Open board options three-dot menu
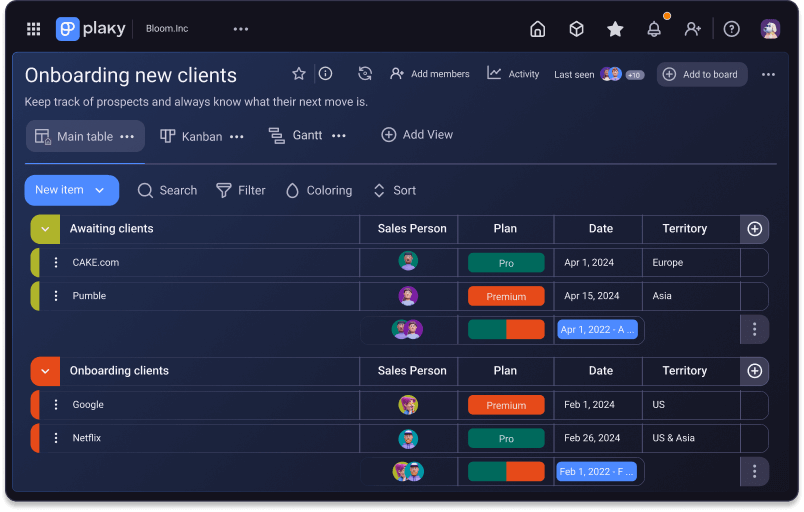 (768, 75)
